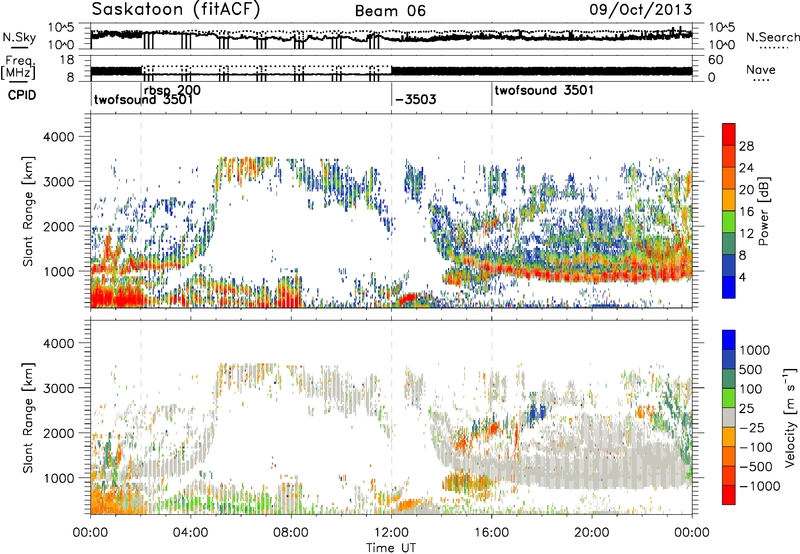Click the '20:00' time axis tick label
800x554 pixels.
pyautogui.click(x=592, y=533)
